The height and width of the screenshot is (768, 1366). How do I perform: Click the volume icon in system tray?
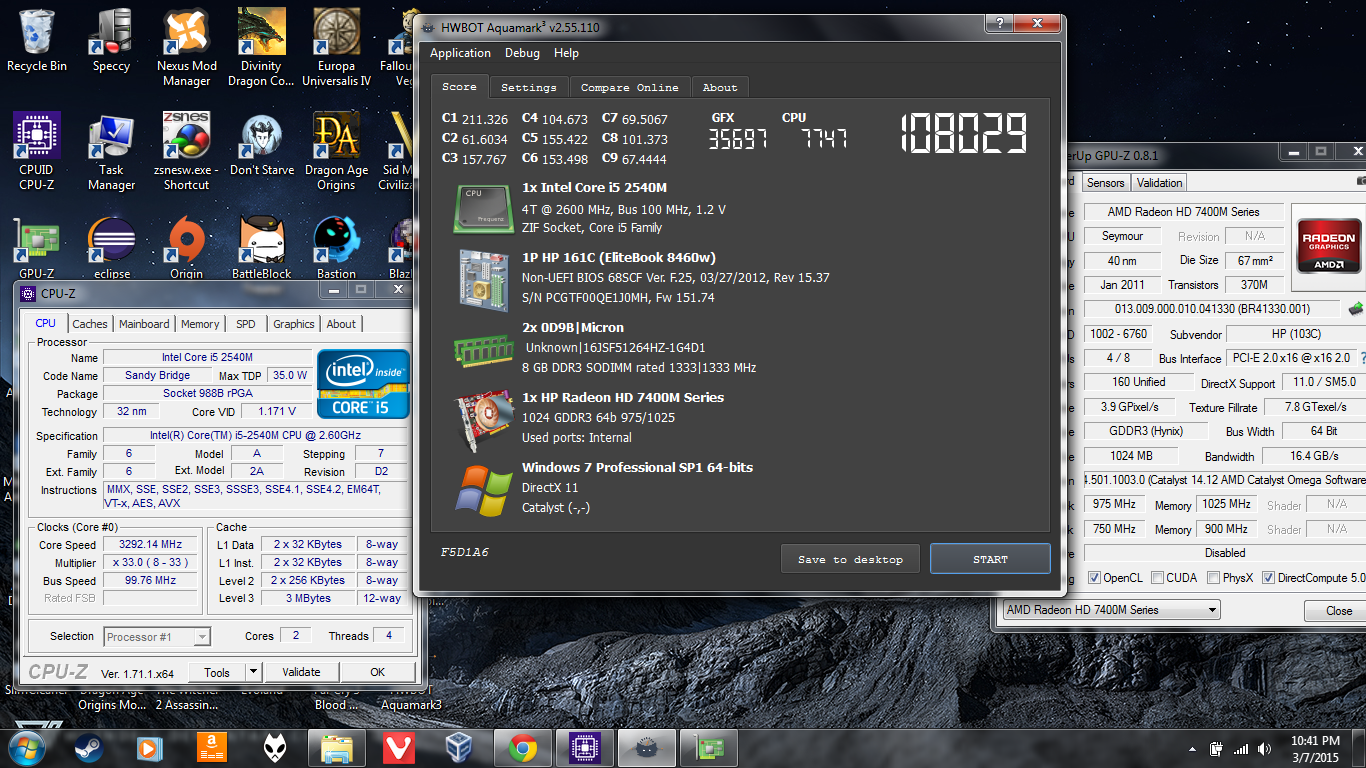1264,749
